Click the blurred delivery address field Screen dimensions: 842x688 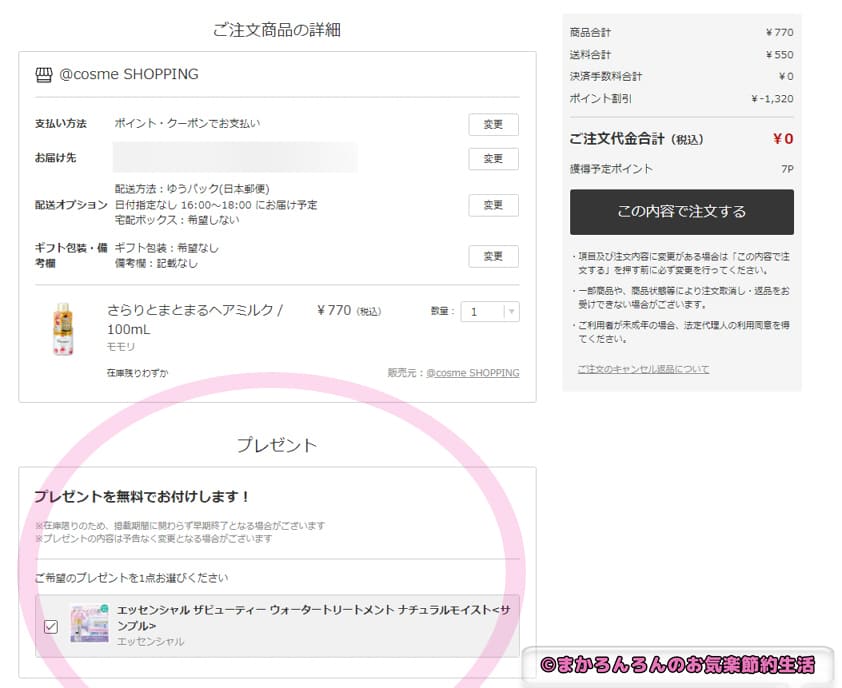235,157
